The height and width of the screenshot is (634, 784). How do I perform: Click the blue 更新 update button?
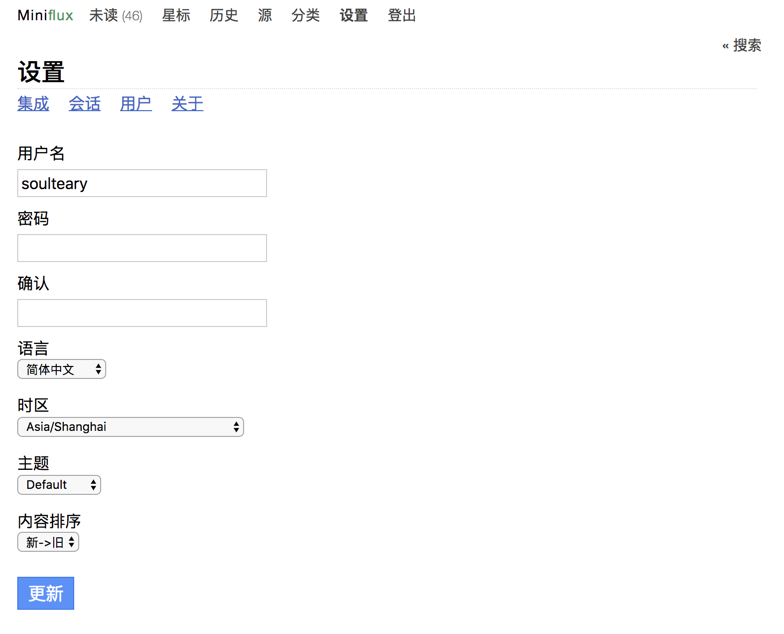(x=46, y=594)
